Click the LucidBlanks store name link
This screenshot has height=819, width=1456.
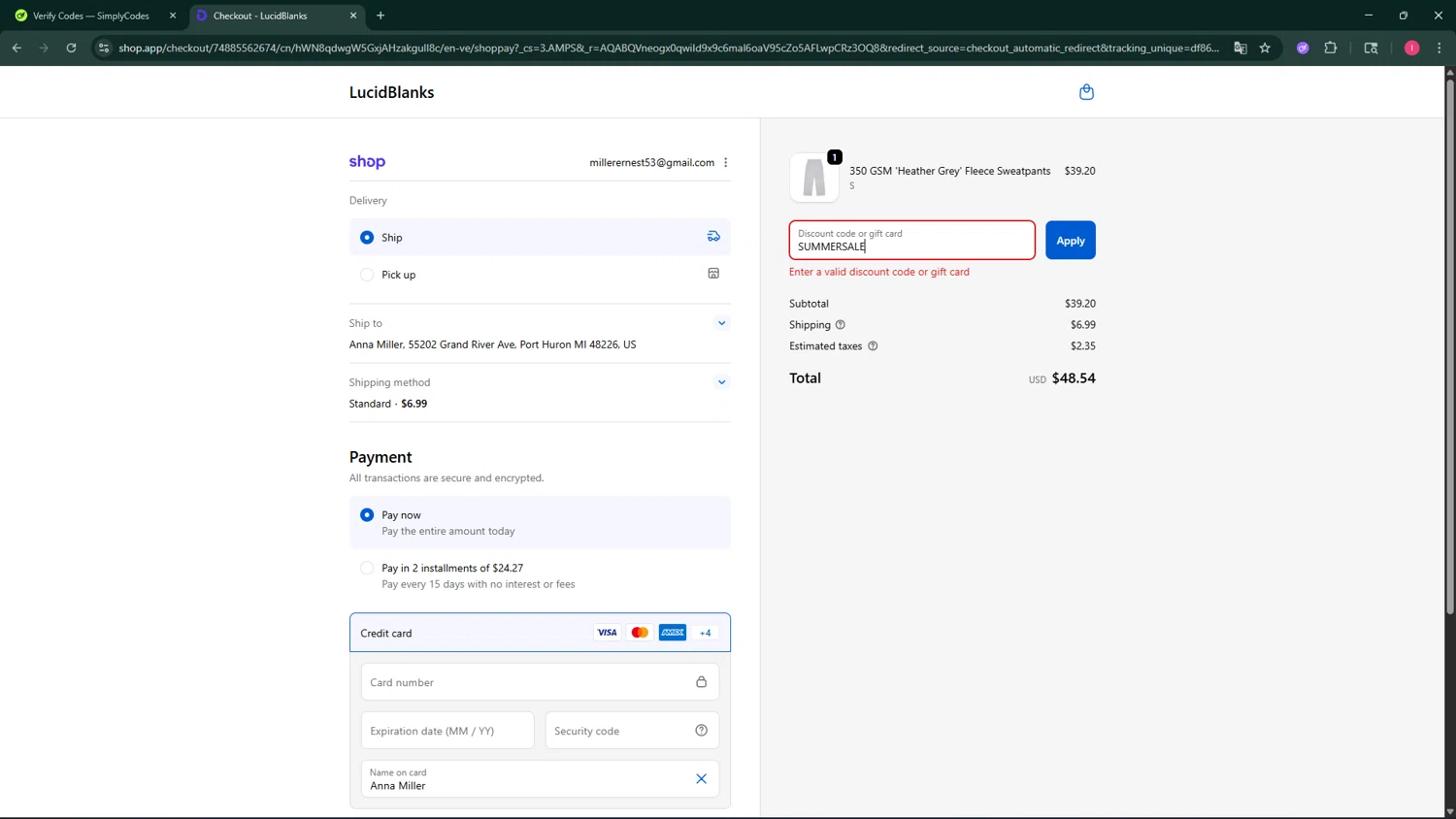392,92
